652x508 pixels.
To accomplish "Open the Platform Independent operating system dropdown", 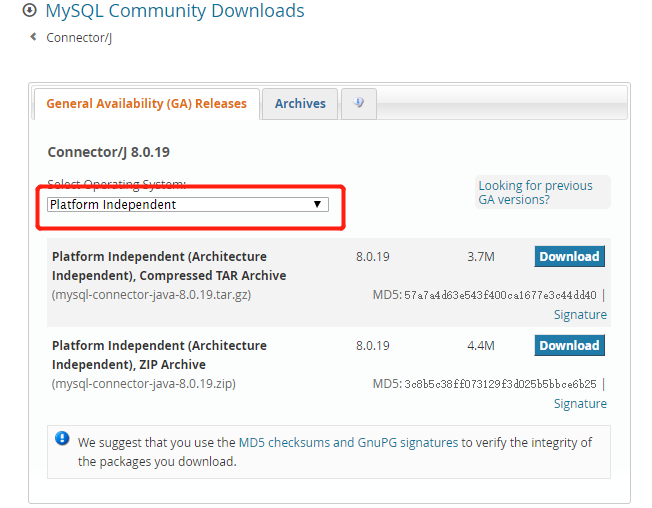I will point(188,205).
